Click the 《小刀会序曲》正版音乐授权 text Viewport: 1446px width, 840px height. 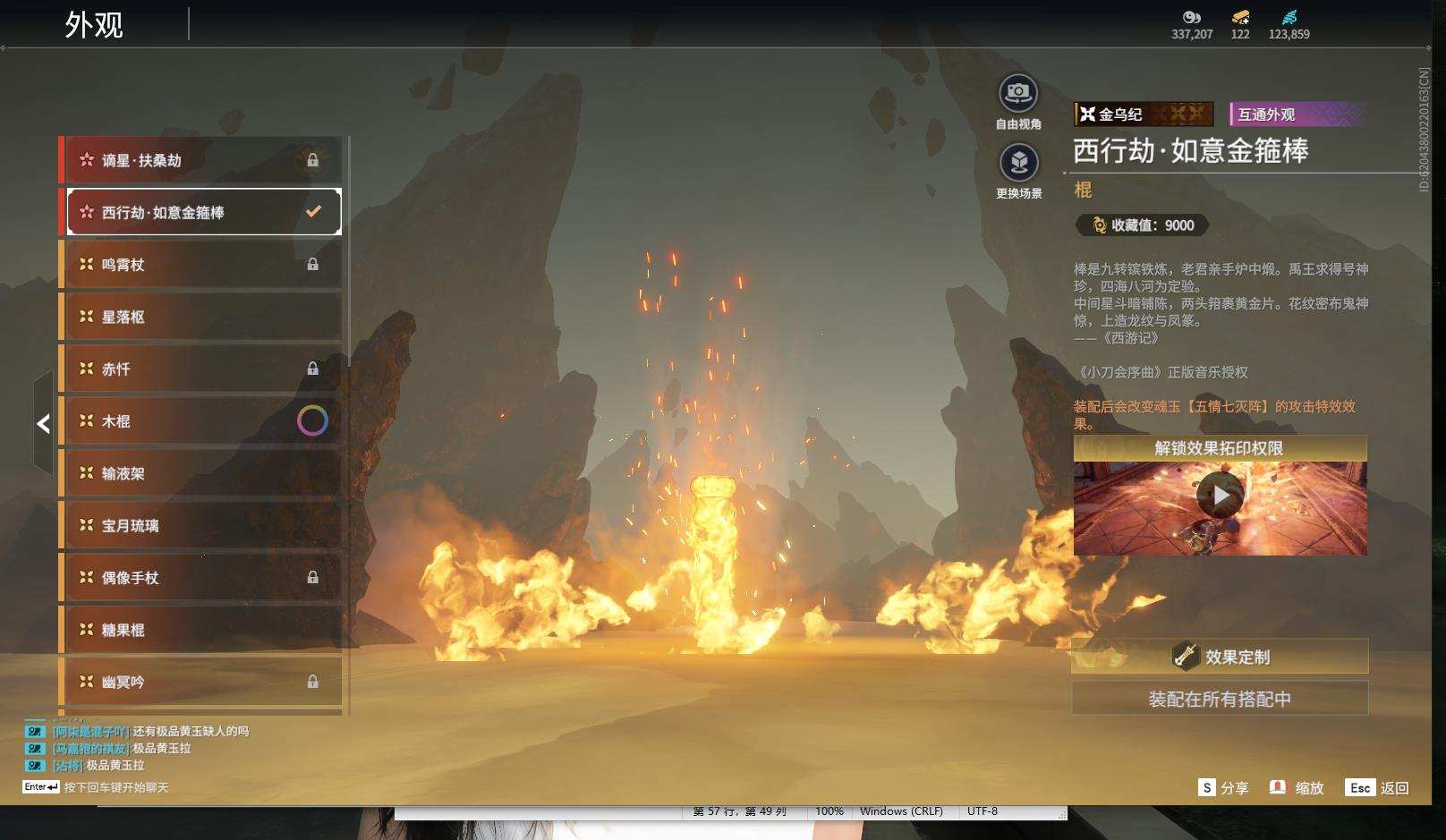coord(1161,372)
